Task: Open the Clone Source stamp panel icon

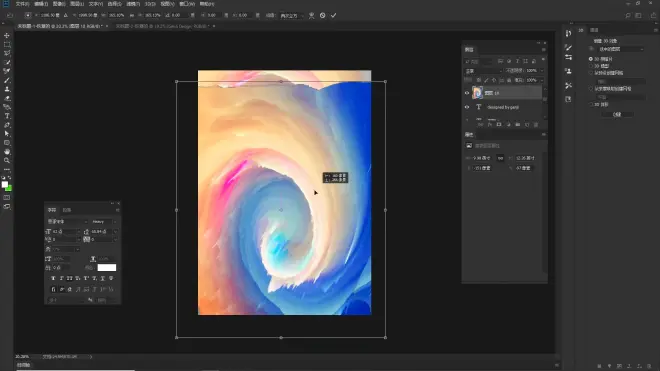Action: [569, 71]
